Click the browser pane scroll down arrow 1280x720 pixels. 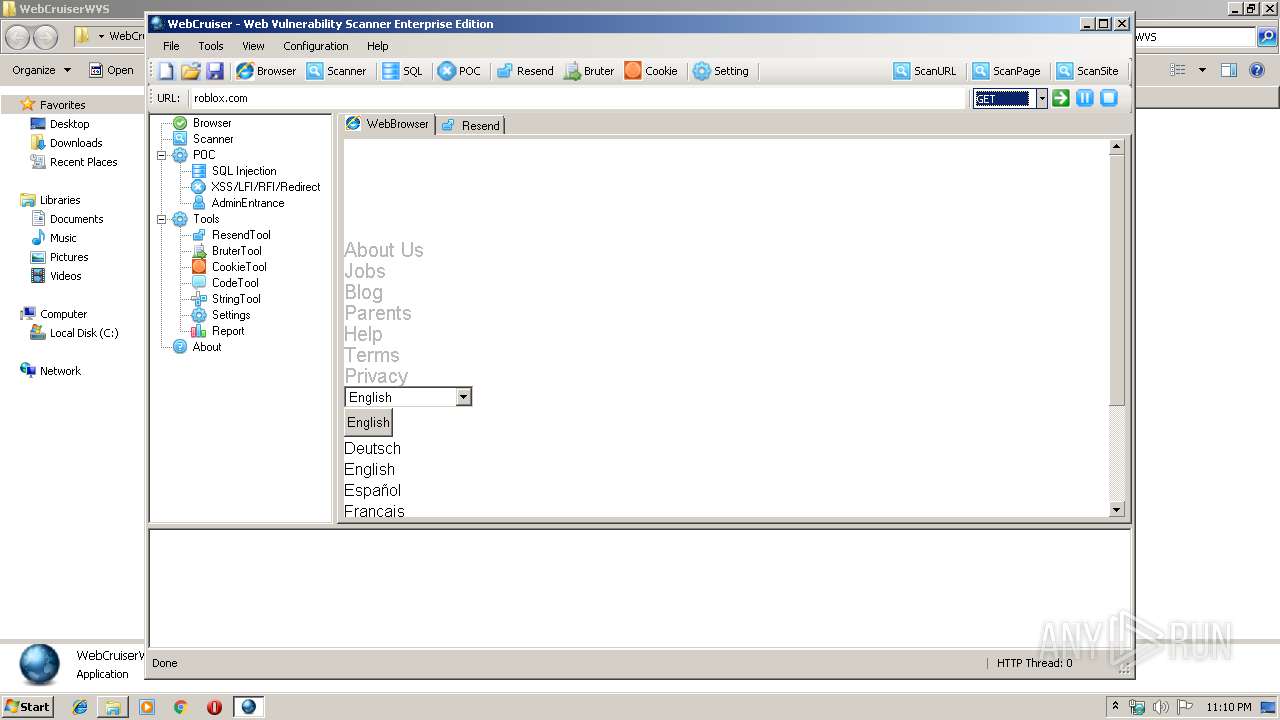(x=1117, y=510)
